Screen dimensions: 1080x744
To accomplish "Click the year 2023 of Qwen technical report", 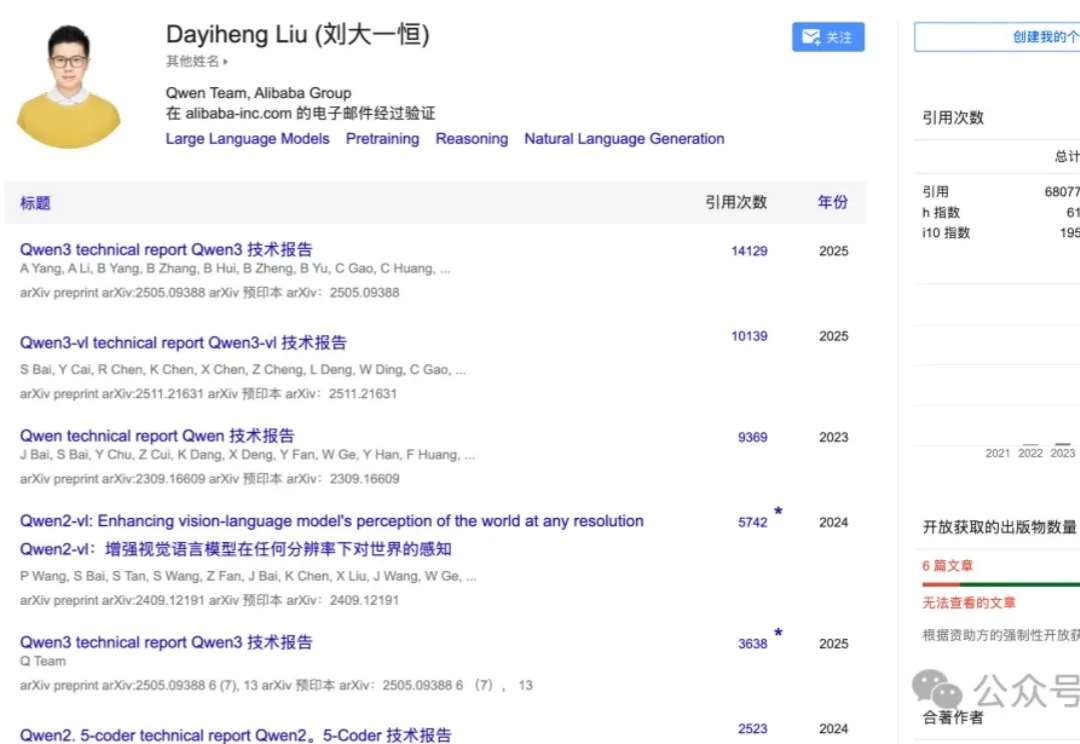I will pos(833,437).
